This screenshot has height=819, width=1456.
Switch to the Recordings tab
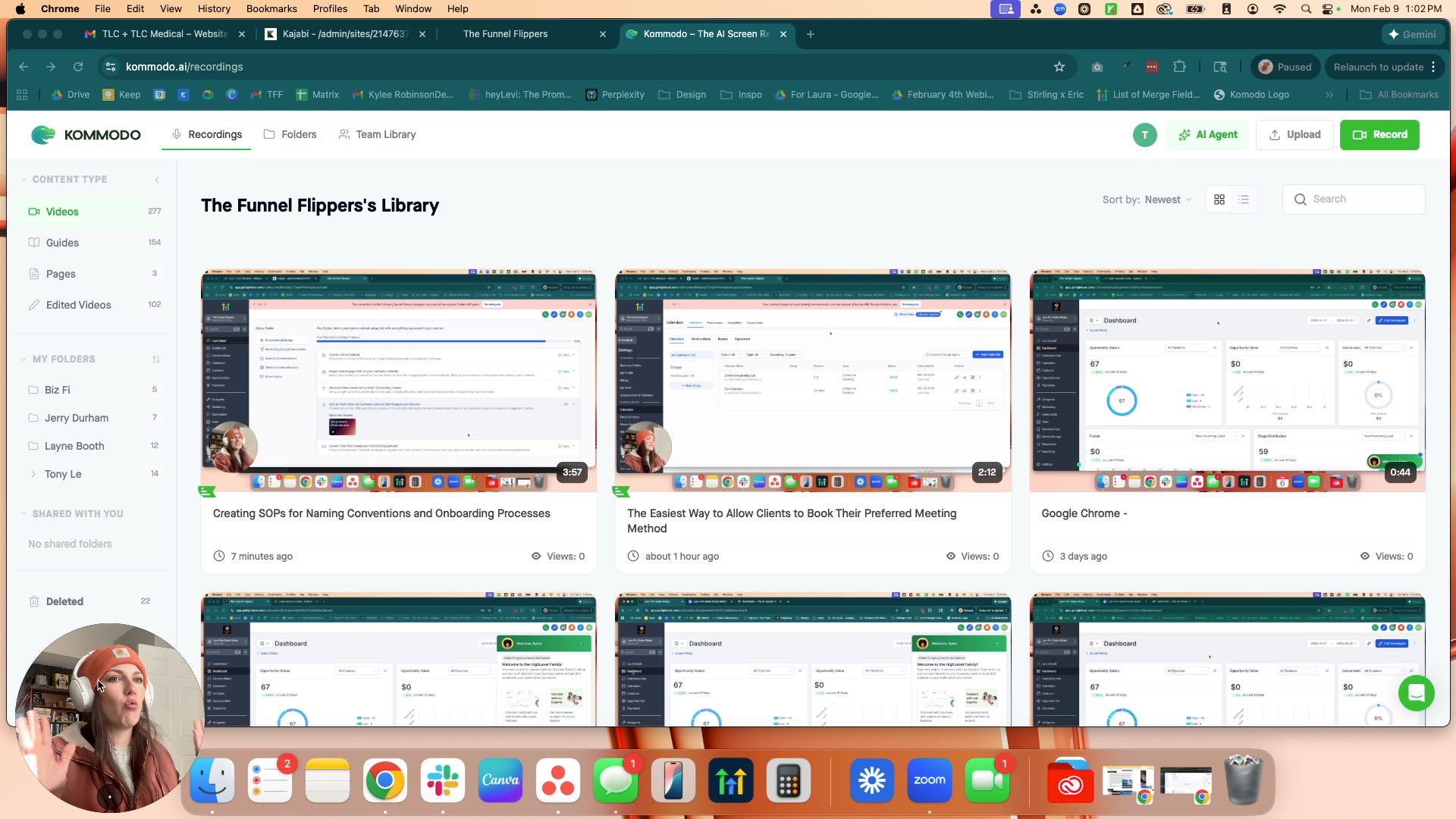click(x=206, y=135)
